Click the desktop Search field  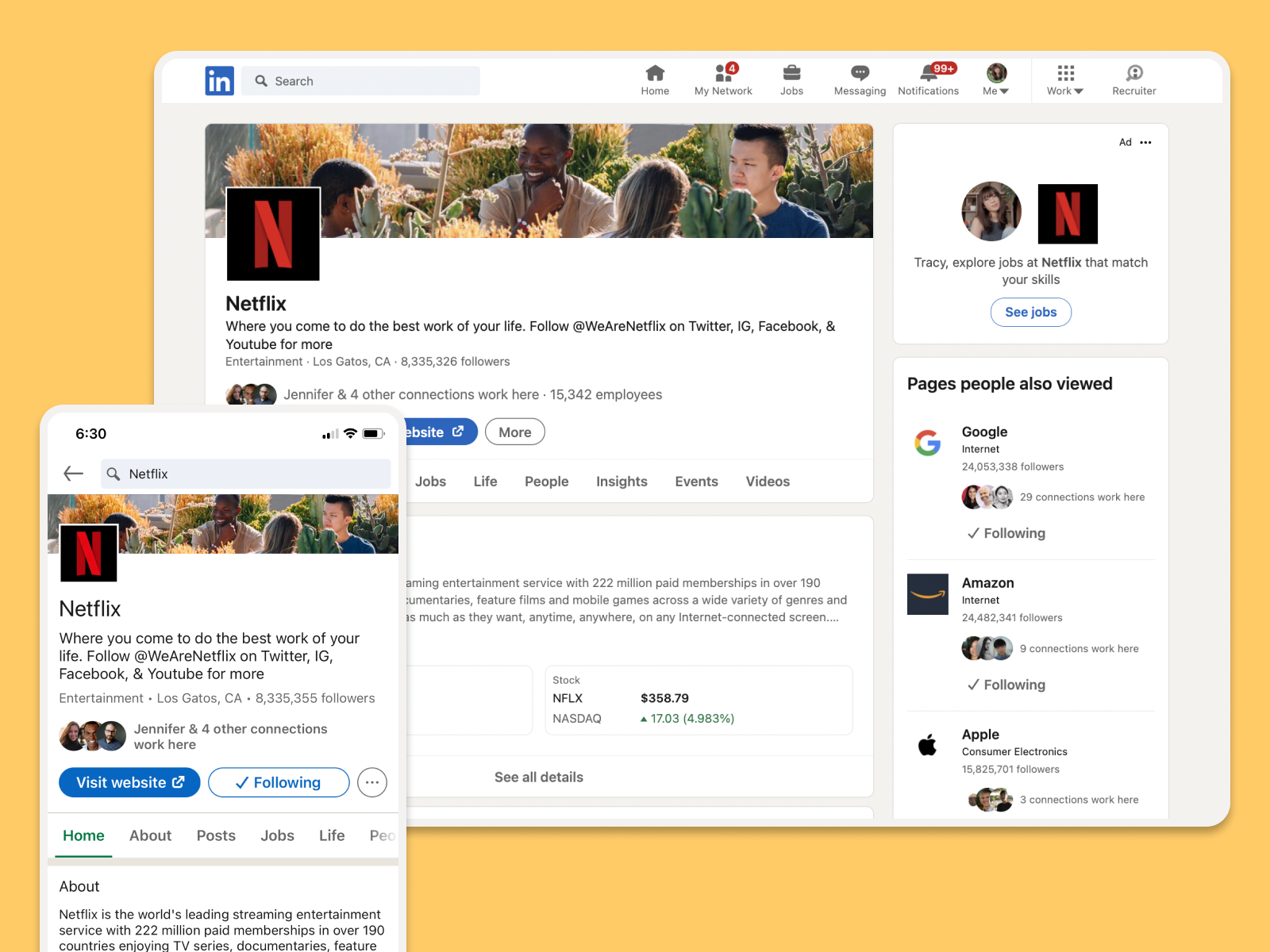[x=360, y=81]
